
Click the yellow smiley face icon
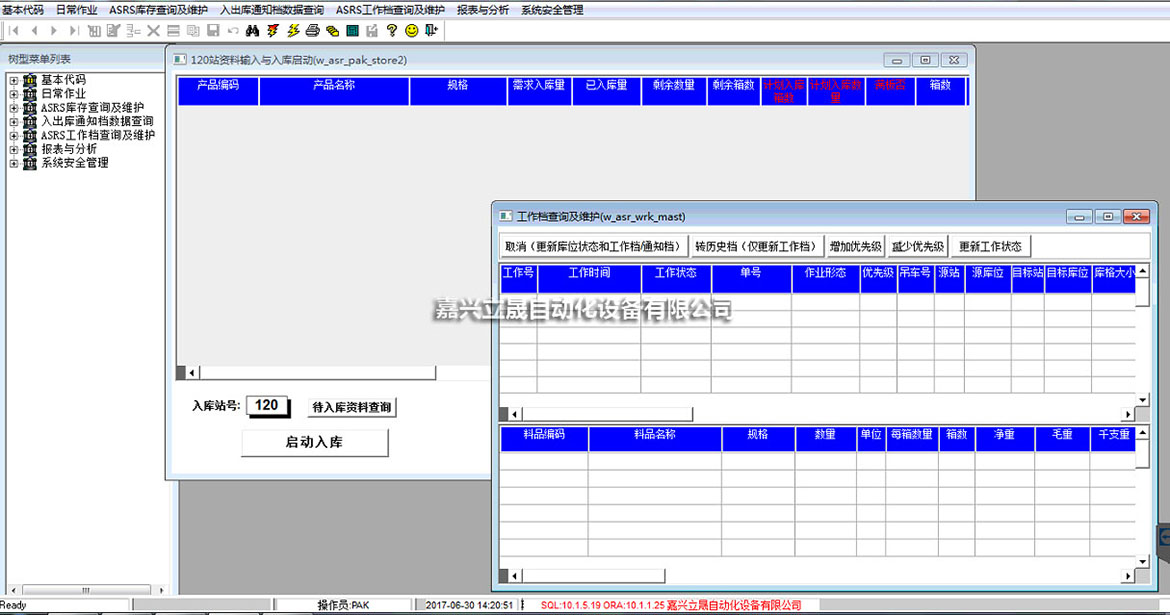pyautogui.click(x=412, y=31)
